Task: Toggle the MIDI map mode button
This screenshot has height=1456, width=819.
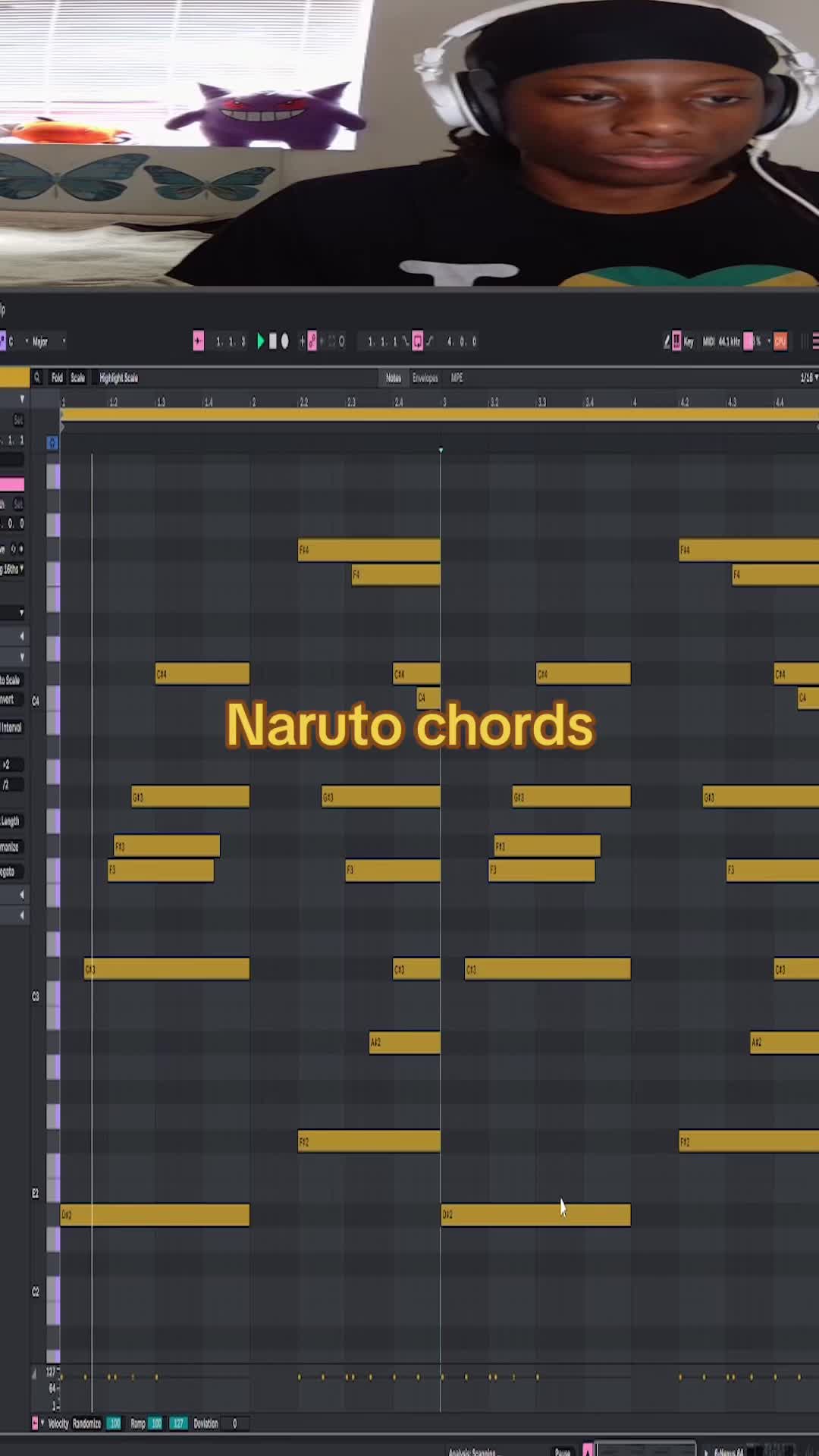Action: tap(709, 342)
